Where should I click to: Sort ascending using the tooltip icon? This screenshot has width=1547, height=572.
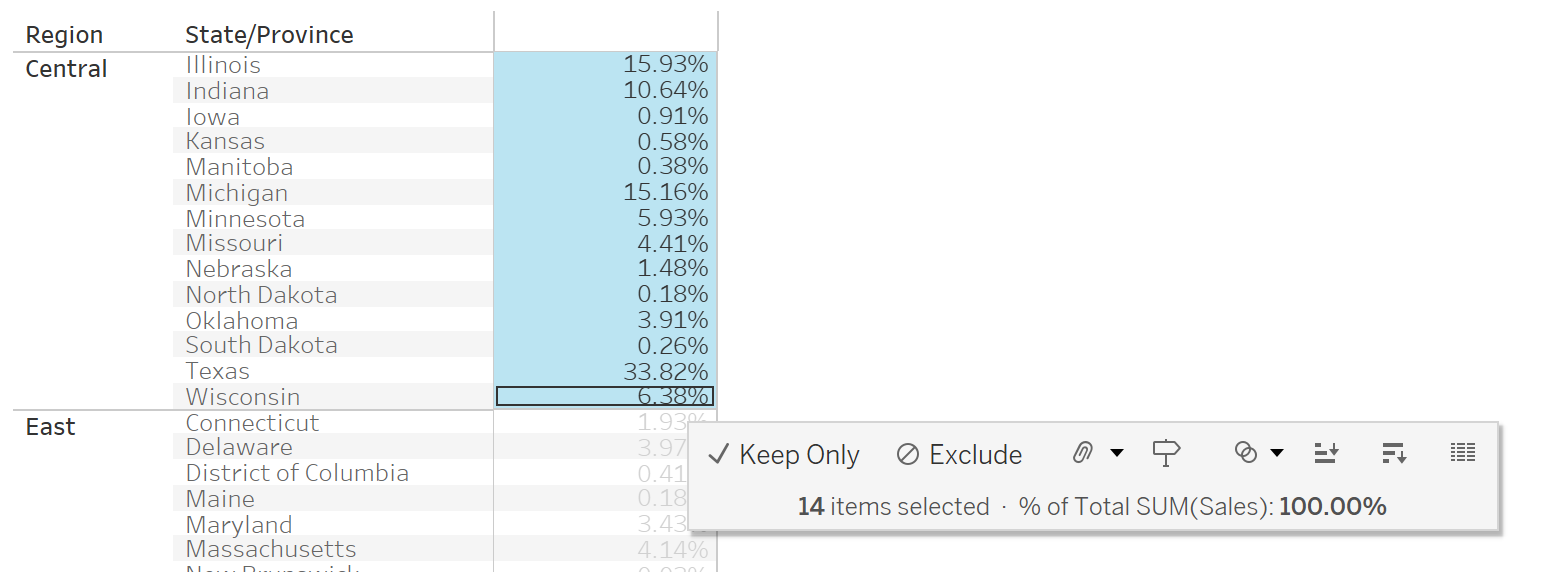[x=1326, y=454]
